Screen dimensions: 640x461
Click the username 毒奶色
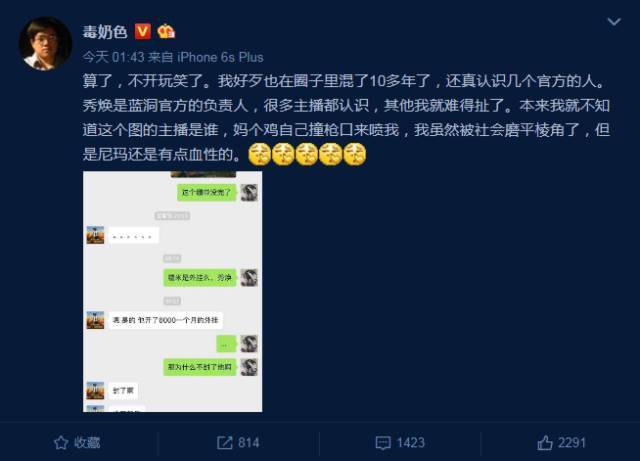[105, 31]
